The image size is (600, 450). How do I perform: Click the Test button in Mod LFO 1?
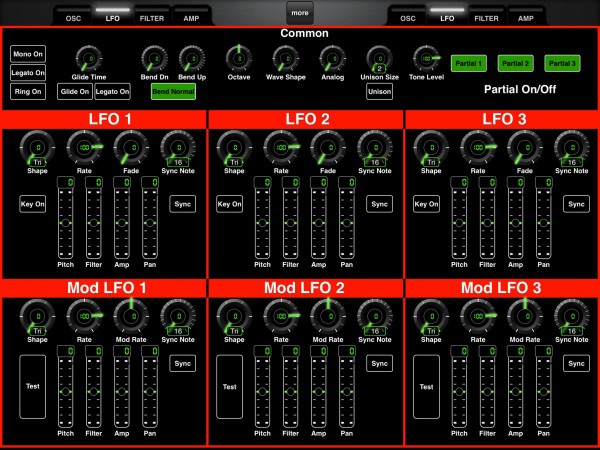pos(33,386)
